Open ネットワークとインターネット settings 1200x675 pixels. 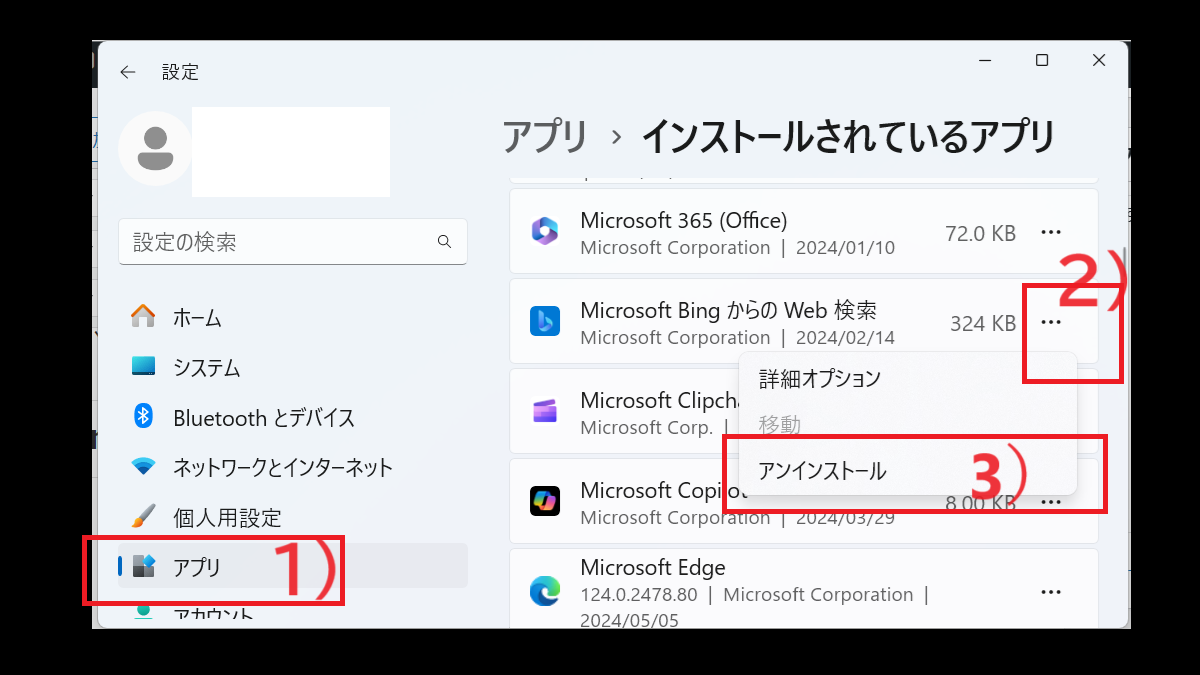tap(293, 467)
